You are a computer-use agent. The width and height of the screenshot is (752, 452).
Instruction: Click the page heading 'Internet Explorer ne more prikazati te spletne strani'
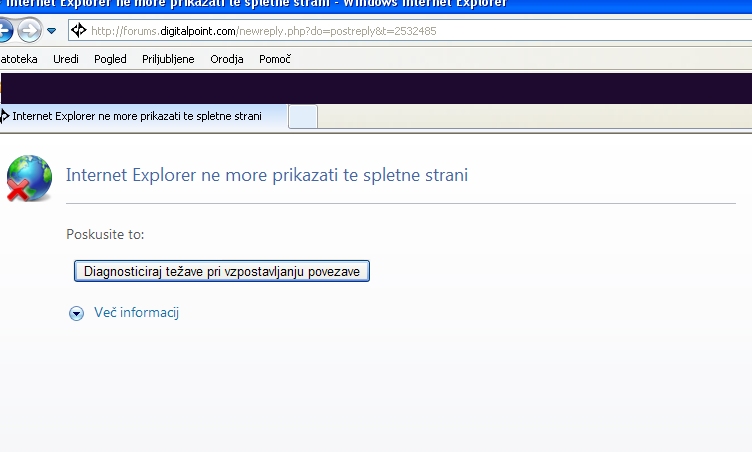pyautogui.click(x=267, y=175)
